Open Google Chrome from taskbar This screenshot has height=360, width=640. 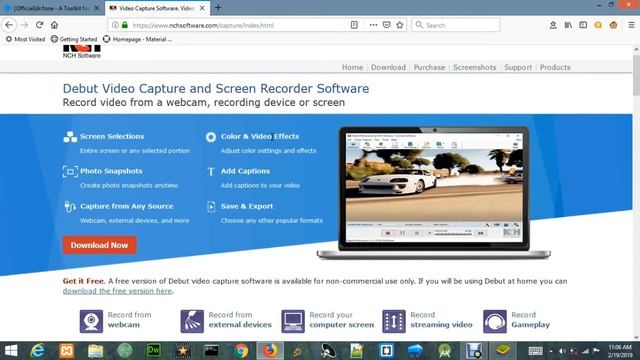coord(241,351)
